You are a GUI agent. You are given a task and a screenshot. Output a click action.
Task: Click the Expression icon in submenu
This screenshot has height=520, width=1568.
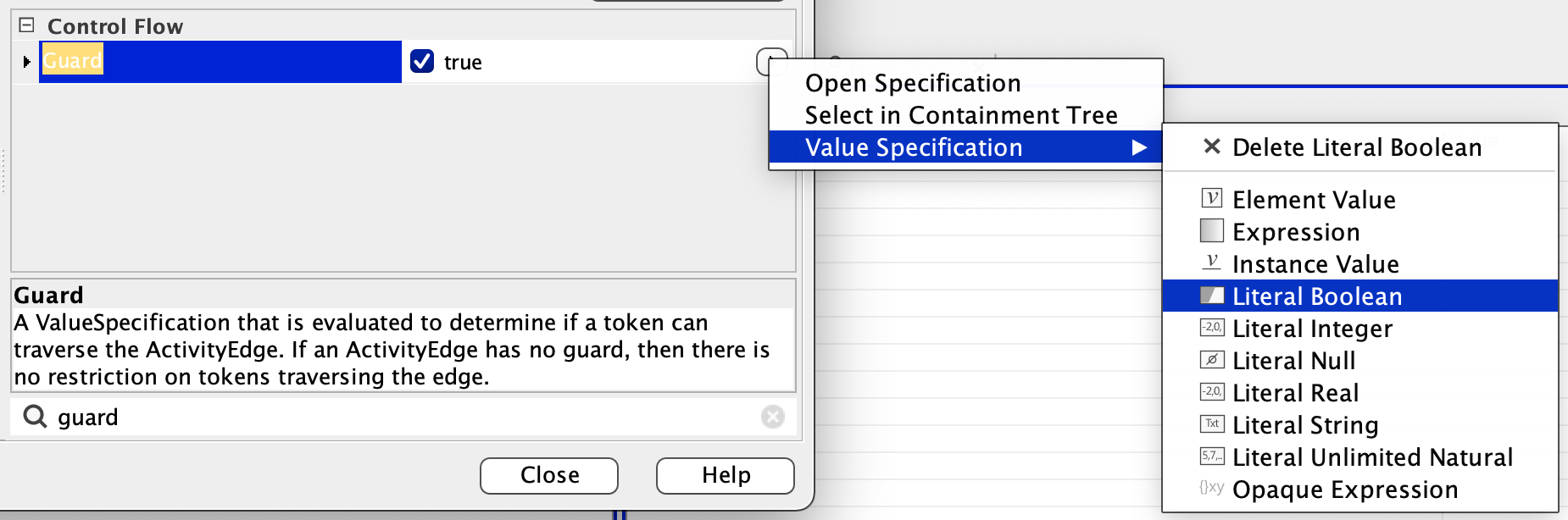click(1212, 230)
